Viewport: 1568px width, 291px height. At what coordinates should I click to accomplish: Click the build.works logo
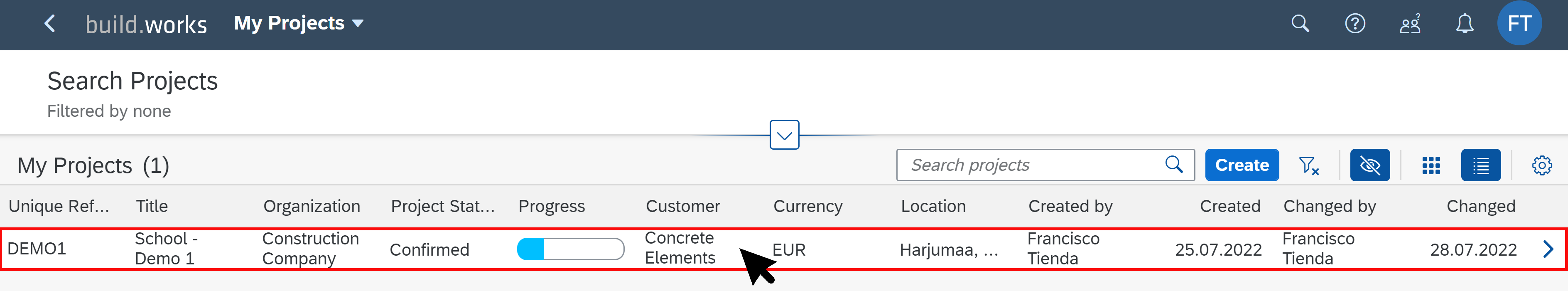(146, 25)
